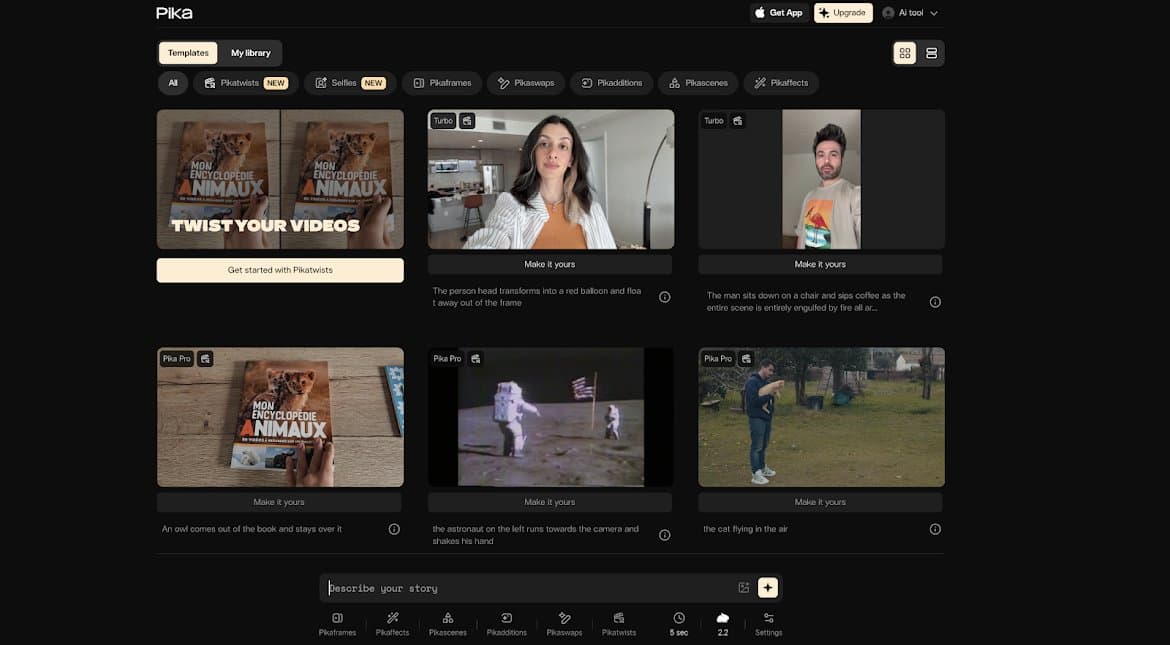Screen dimensions: 1170x645
Task: Open the 2.2 model version selector
Action: point(722,622)
